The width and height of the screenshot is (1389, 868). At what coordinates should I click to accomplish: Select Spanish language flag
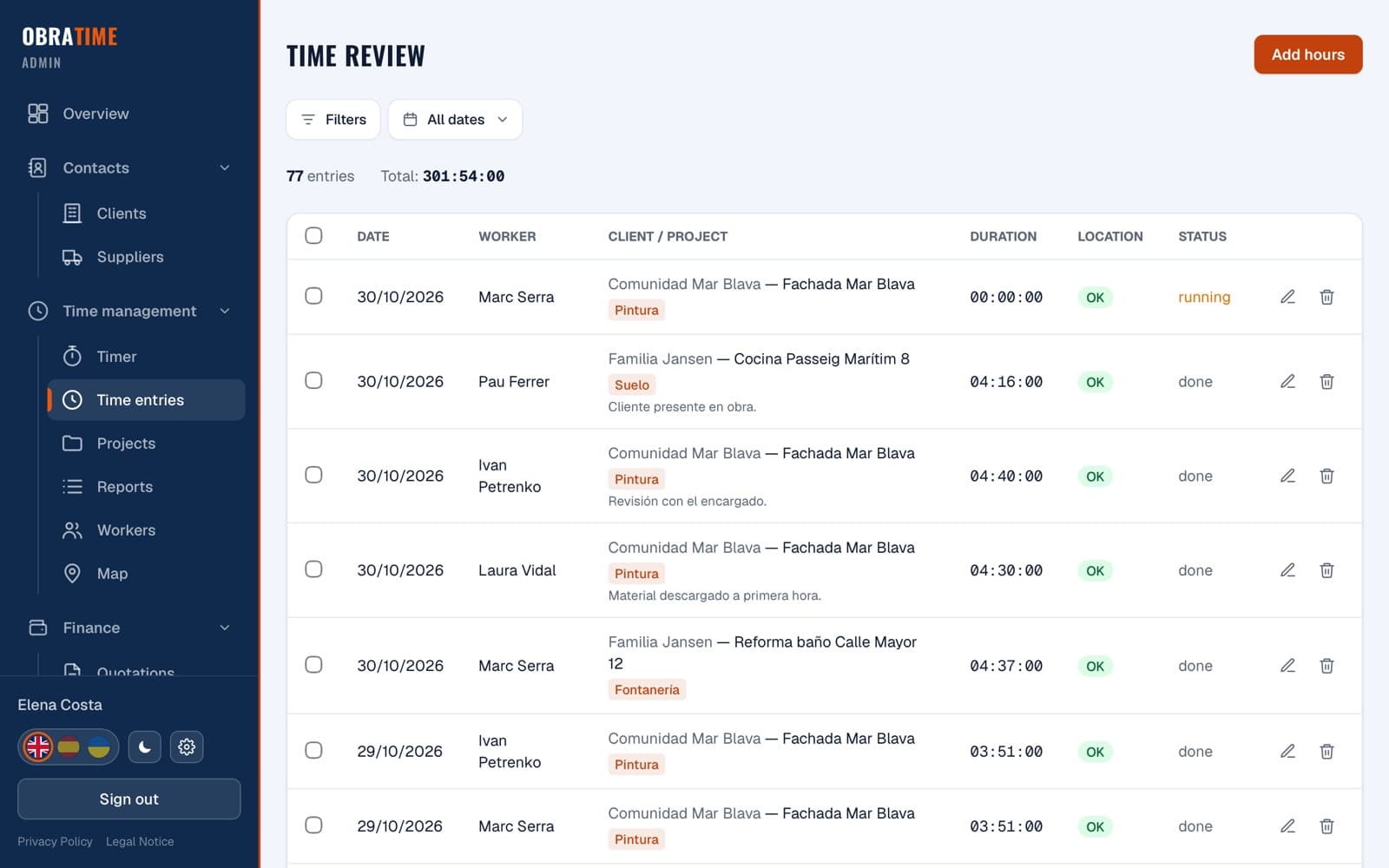coord(69,746)
